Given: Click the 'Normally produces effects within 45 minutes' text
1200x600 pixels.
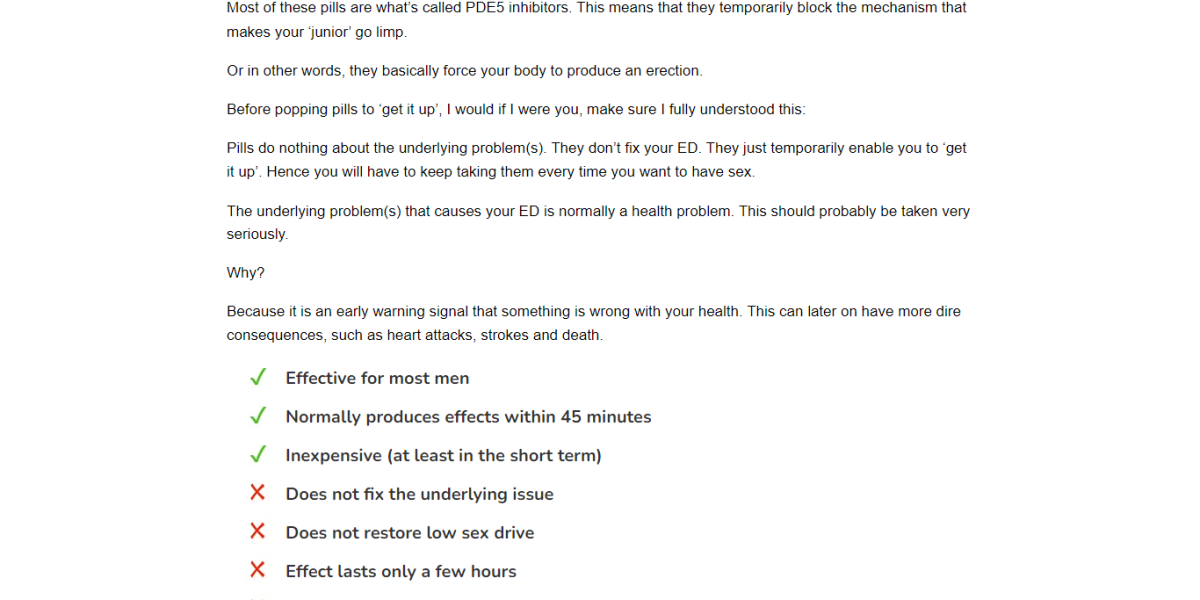Looking at the screenshot, I should (x=468, y=417).
